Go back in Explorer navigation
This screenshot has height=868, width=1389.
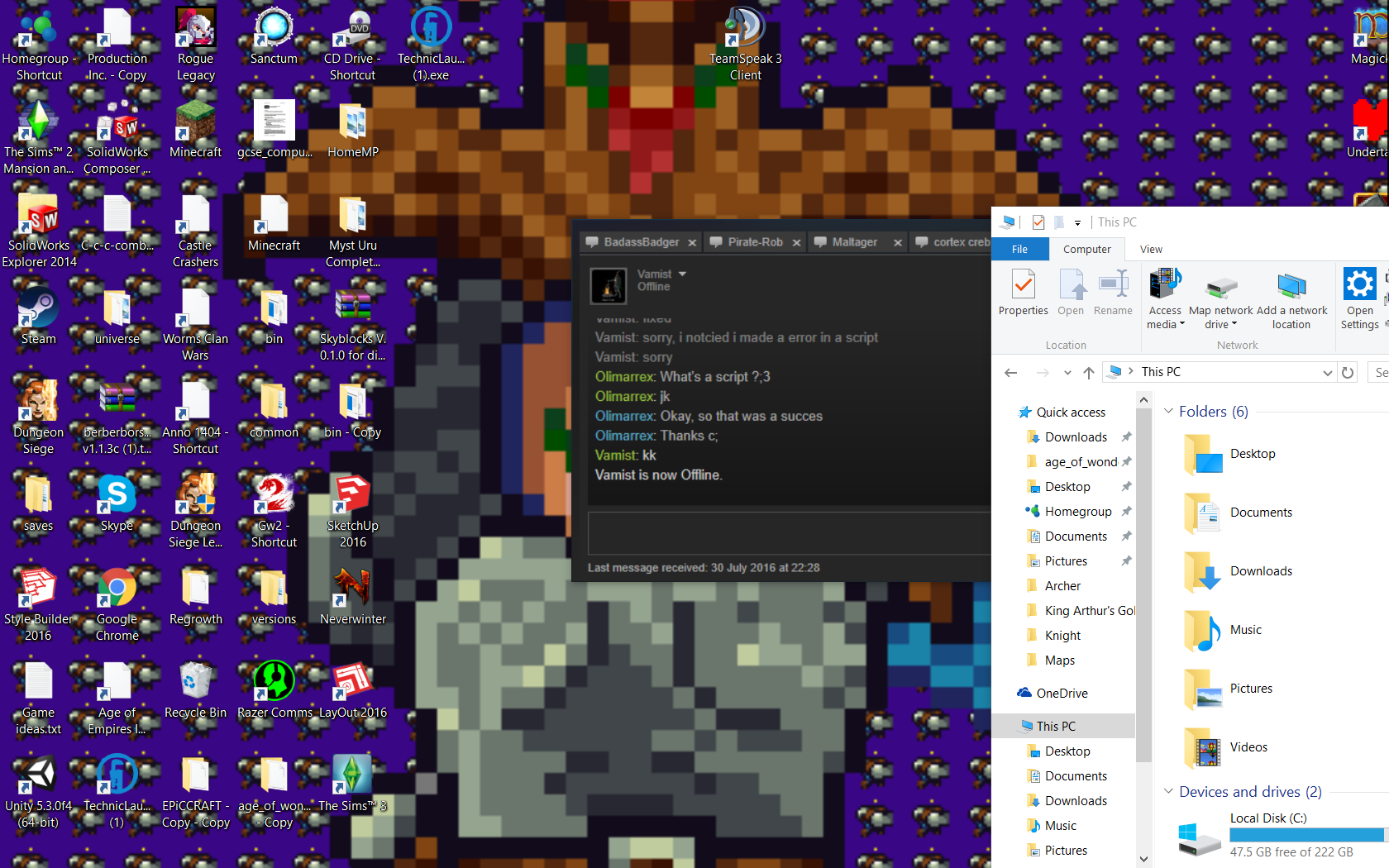point(1010,373)
